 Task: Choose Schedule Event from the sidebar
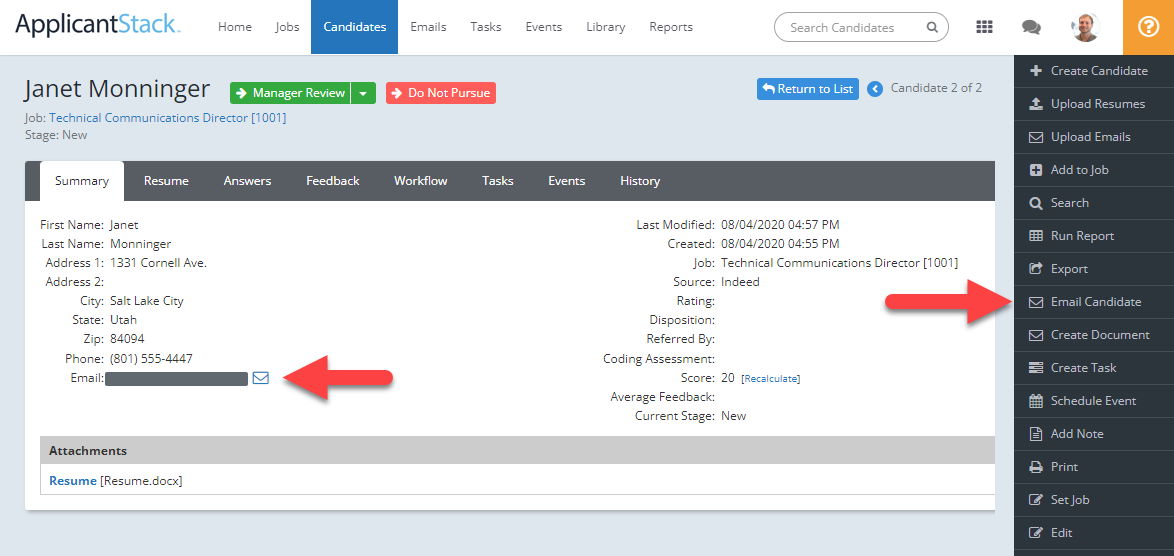[1093, 401]
